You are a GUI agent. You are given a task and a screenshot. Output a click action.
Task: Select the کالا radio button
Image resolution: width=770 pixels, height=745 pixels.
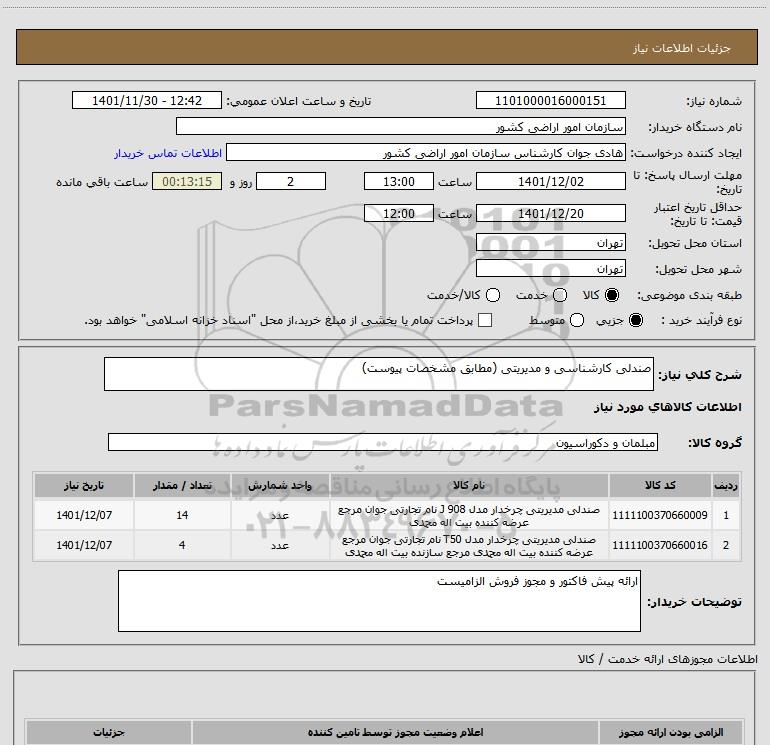click(x=612, y=295)
